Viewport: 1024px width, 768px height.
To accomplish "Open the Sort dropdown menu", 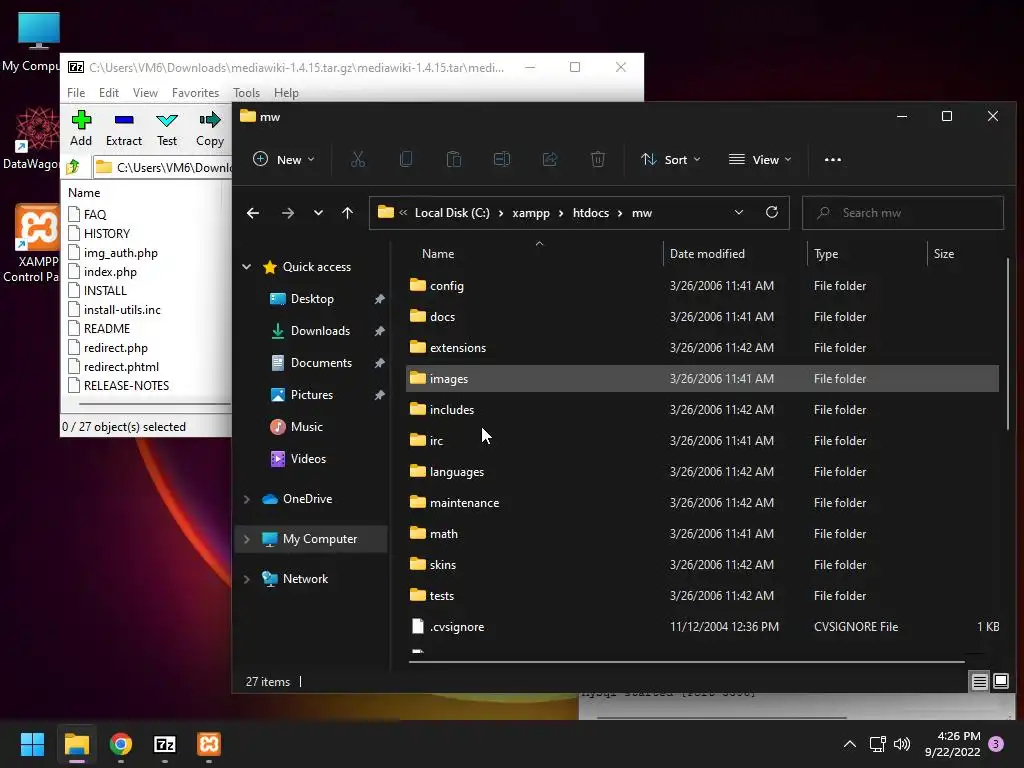I will tap(671, 159).
